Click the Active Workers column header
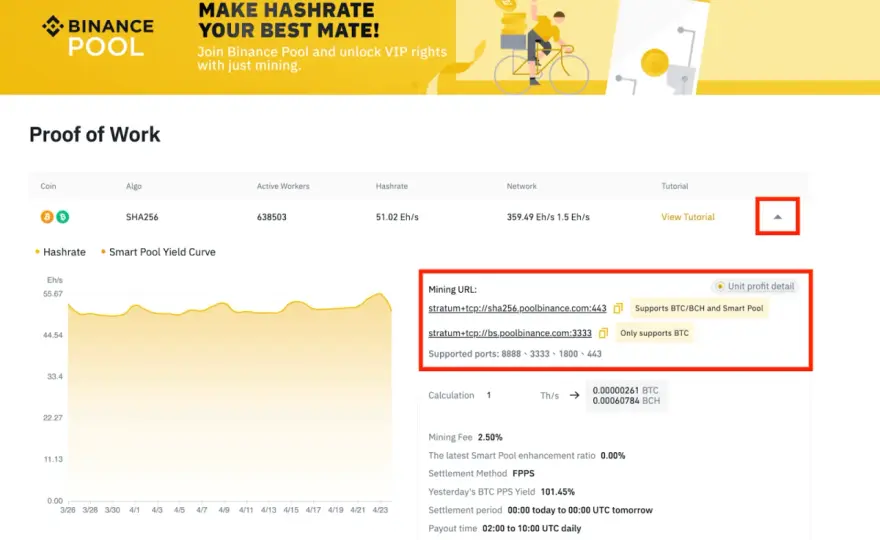The height and width of the screenshot is (540, 880). (x=283, y=186)
